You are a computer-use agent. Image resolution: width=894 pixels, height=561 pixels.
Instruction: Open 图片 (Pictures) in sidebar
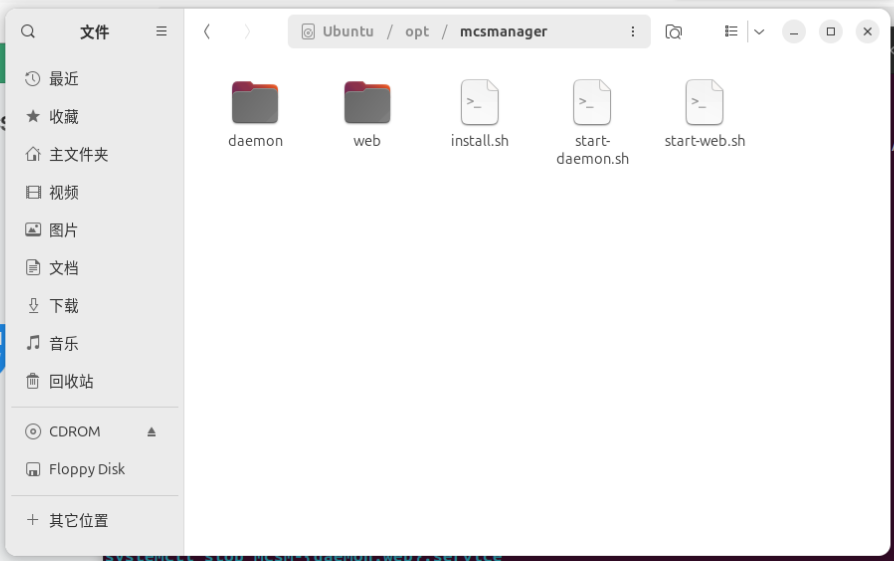pos(95,230)
